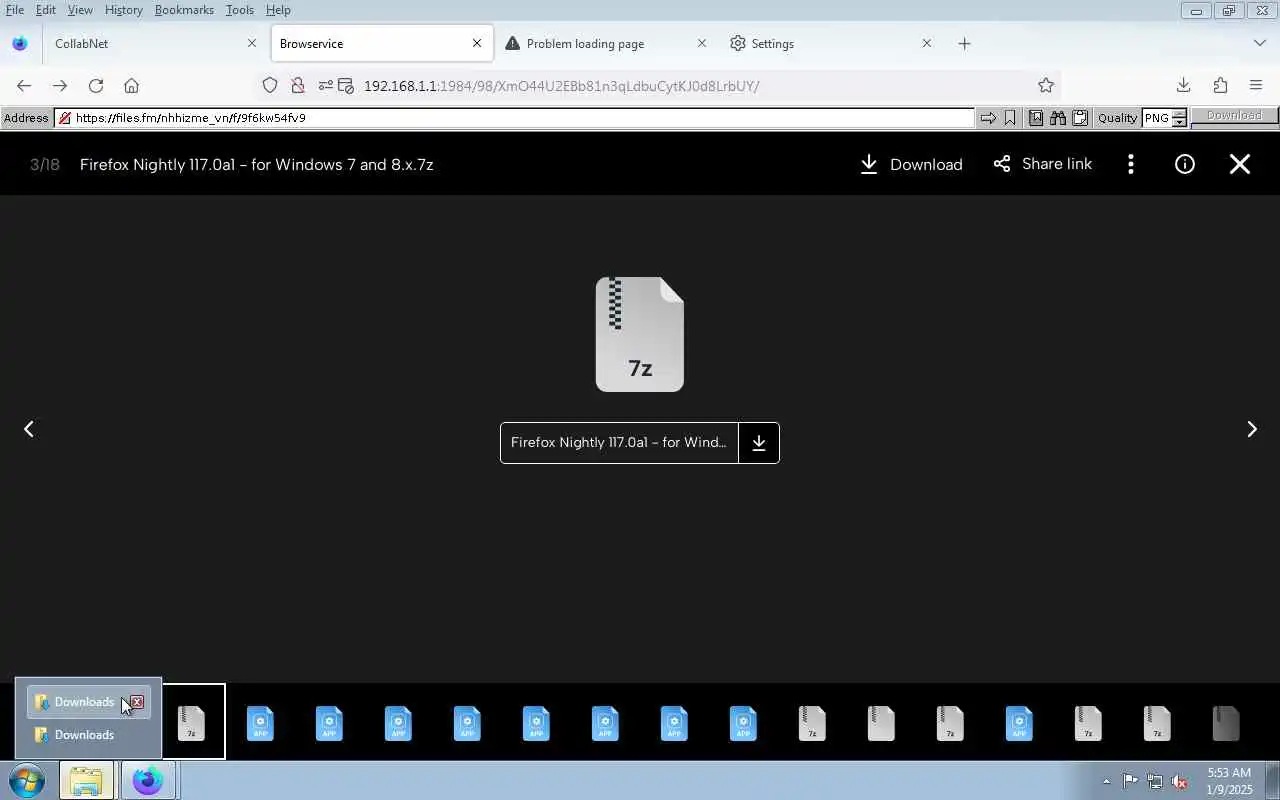The width and height of the screenshot is (1280, 800).
Task: Click download arrow beside file name
Action: [759, 443]
